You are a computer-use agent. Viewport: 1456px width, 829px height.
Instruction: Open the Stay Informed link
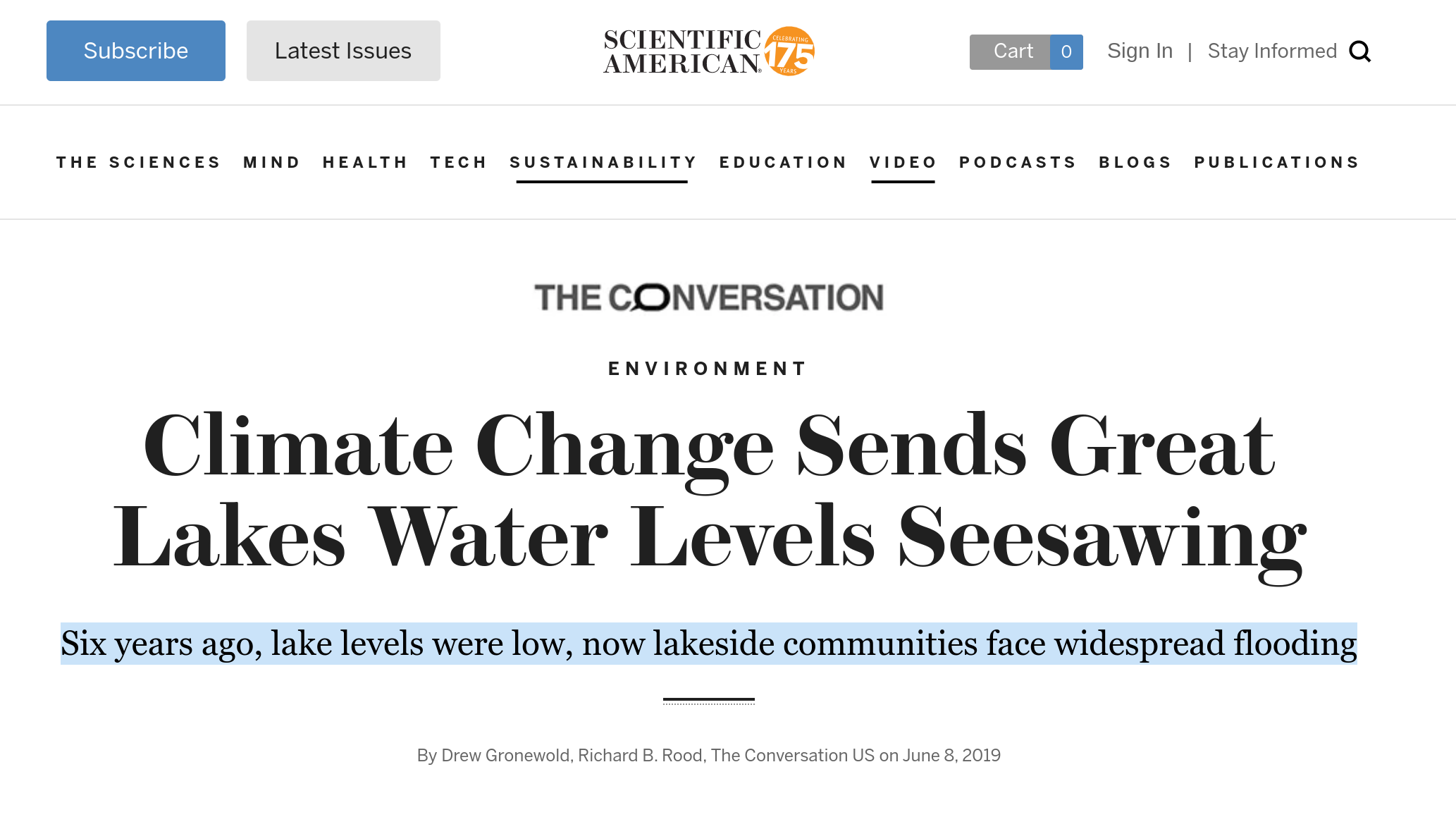(1272, 51)
